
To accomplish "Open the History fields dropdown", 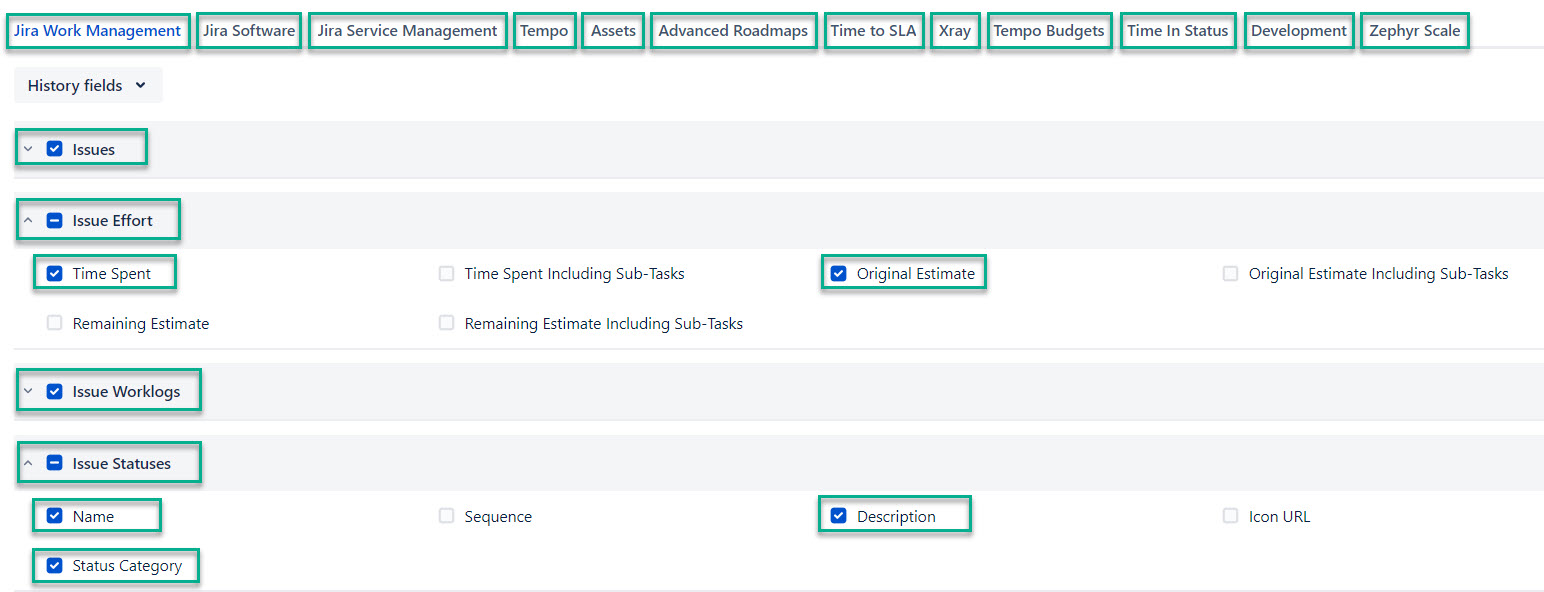I will pos(87,86).
